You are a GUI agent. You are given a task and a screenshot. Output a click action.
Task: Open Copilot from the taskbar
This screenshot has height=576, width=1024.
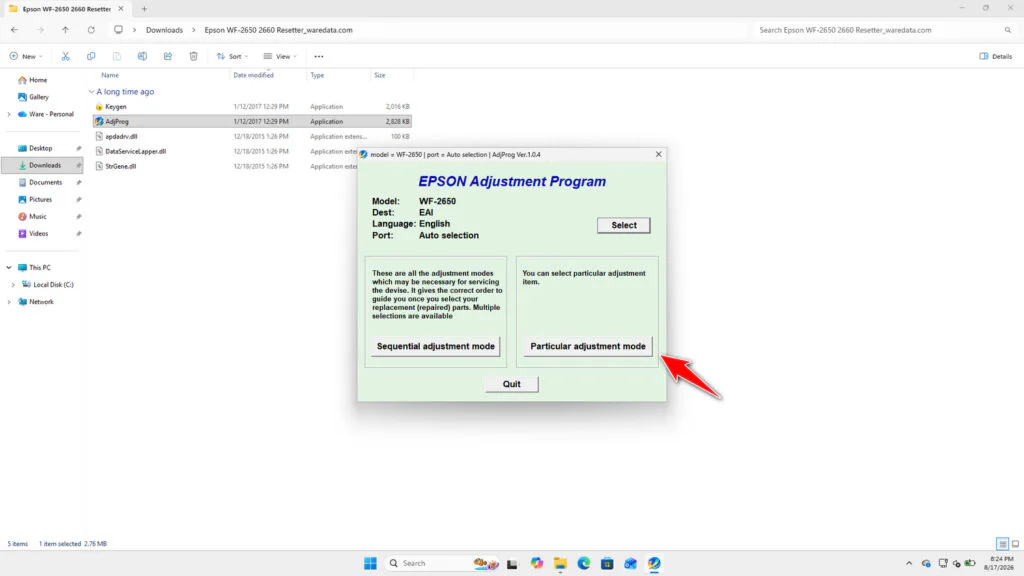coord(537,563)
